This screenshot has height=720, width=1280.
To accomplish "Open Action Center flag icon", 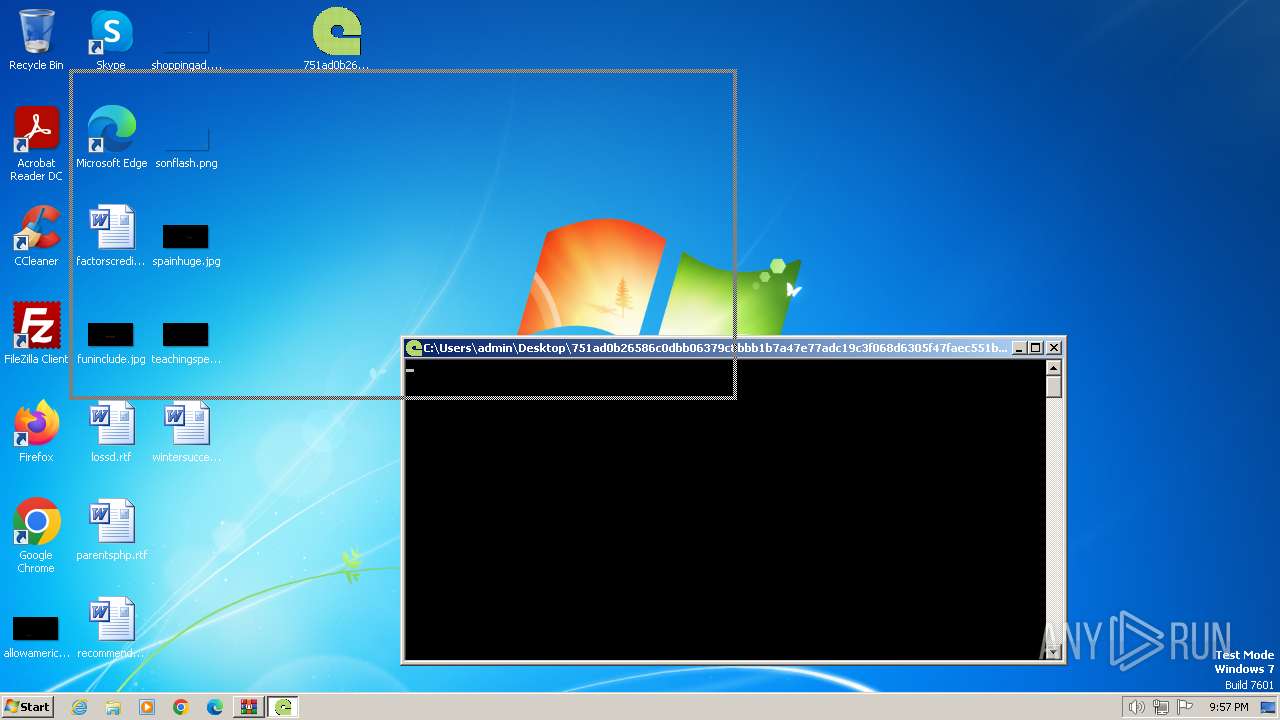I will pos(1186,707).
